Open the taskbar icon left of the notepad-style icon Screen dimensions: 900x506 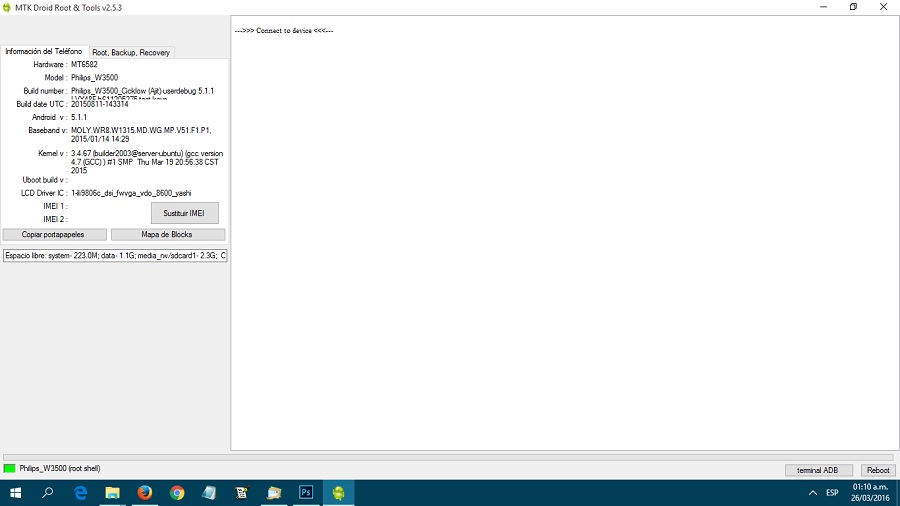241,493
